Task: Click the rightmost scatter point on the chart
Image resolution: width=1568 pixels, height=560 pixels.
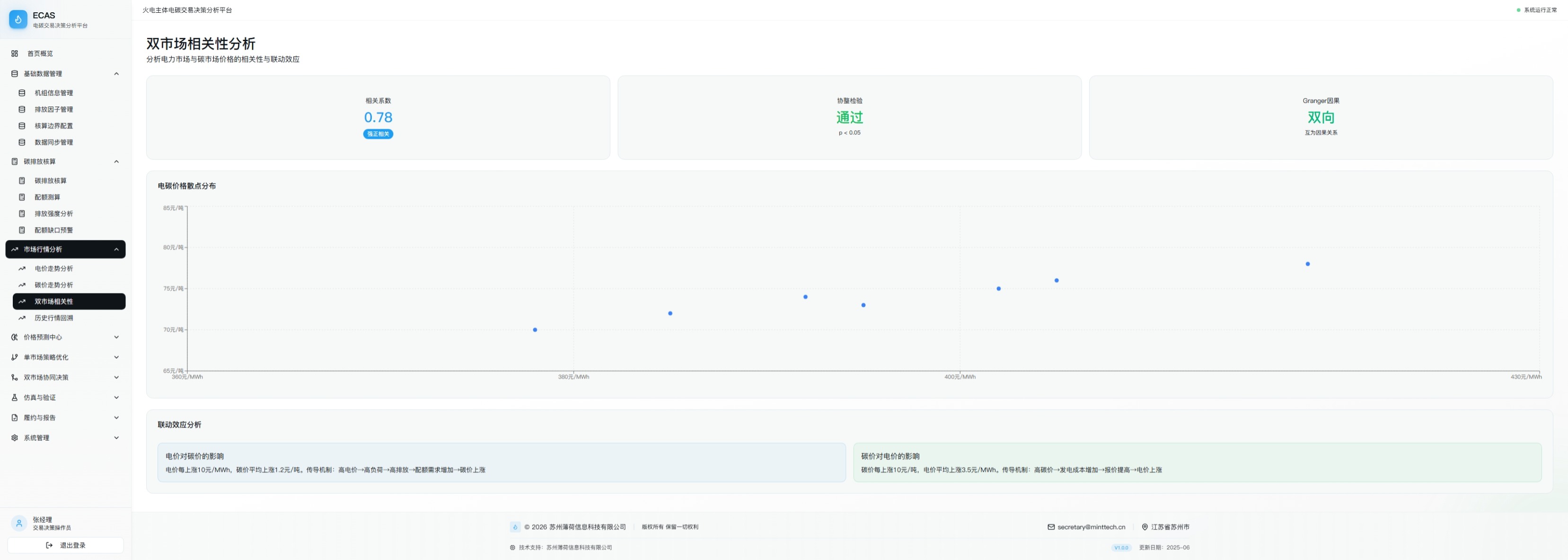Action: (1307, 264)
